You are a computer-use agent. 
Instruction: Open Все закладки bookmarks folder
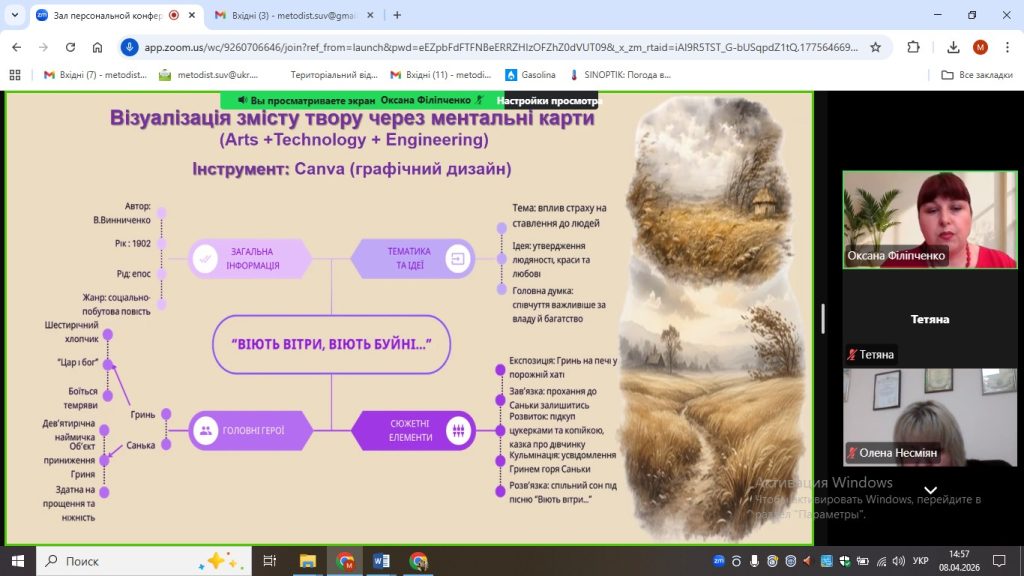977,75
